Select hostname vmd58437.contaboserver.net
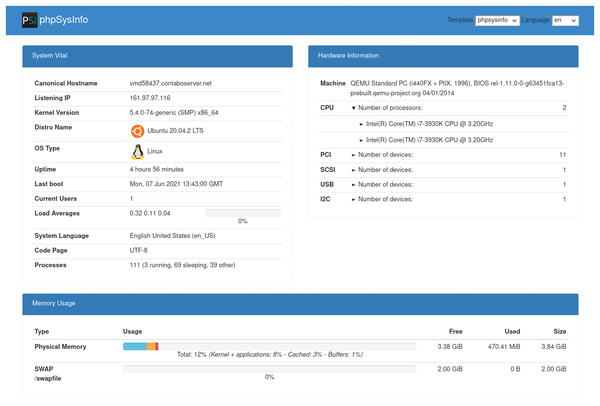The width and height of the screenshot is (600, 406). pyautogui.click(x=170, y=83)
